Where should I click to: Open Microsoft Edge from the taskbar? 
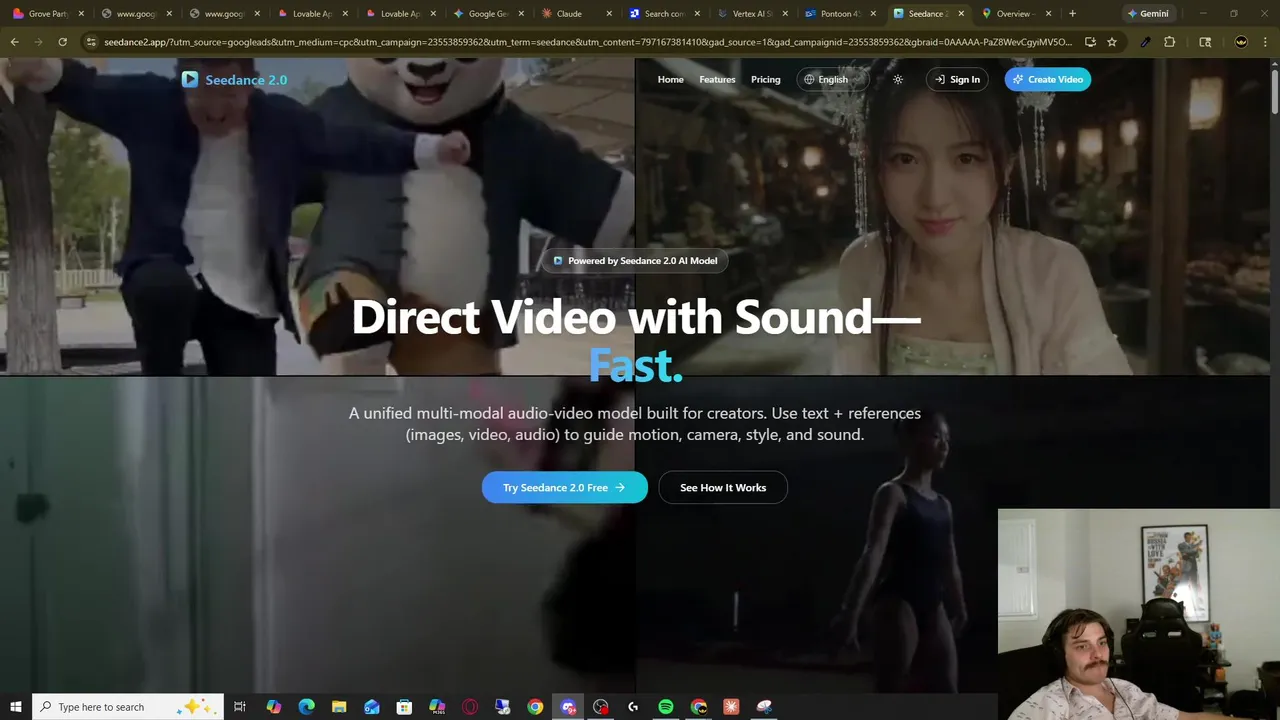pyautogui.click(x=306, y=707)
